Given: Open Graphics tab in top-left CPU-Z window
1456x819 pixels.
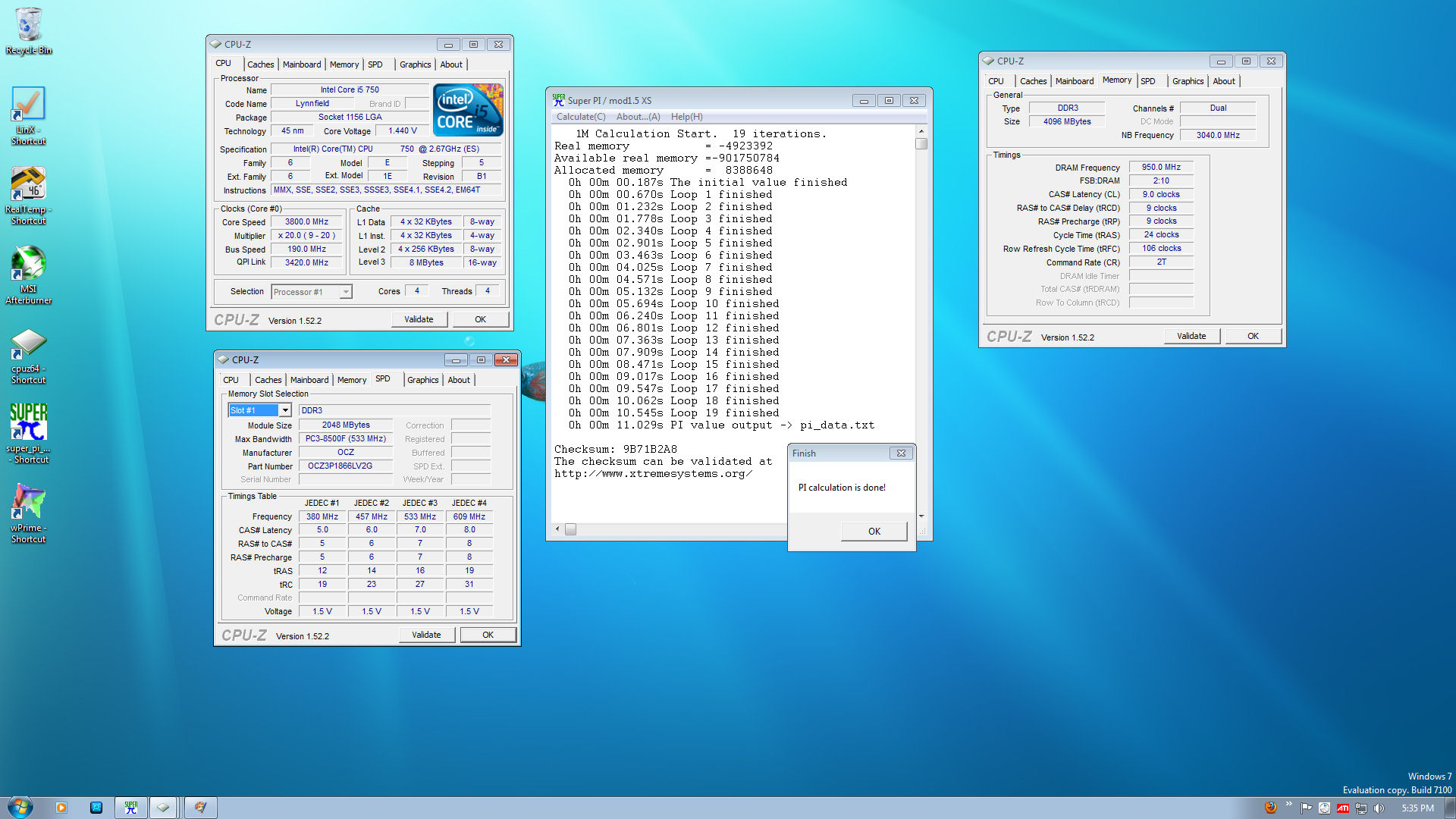Looking at the screenshot, I should pos(415,64).
